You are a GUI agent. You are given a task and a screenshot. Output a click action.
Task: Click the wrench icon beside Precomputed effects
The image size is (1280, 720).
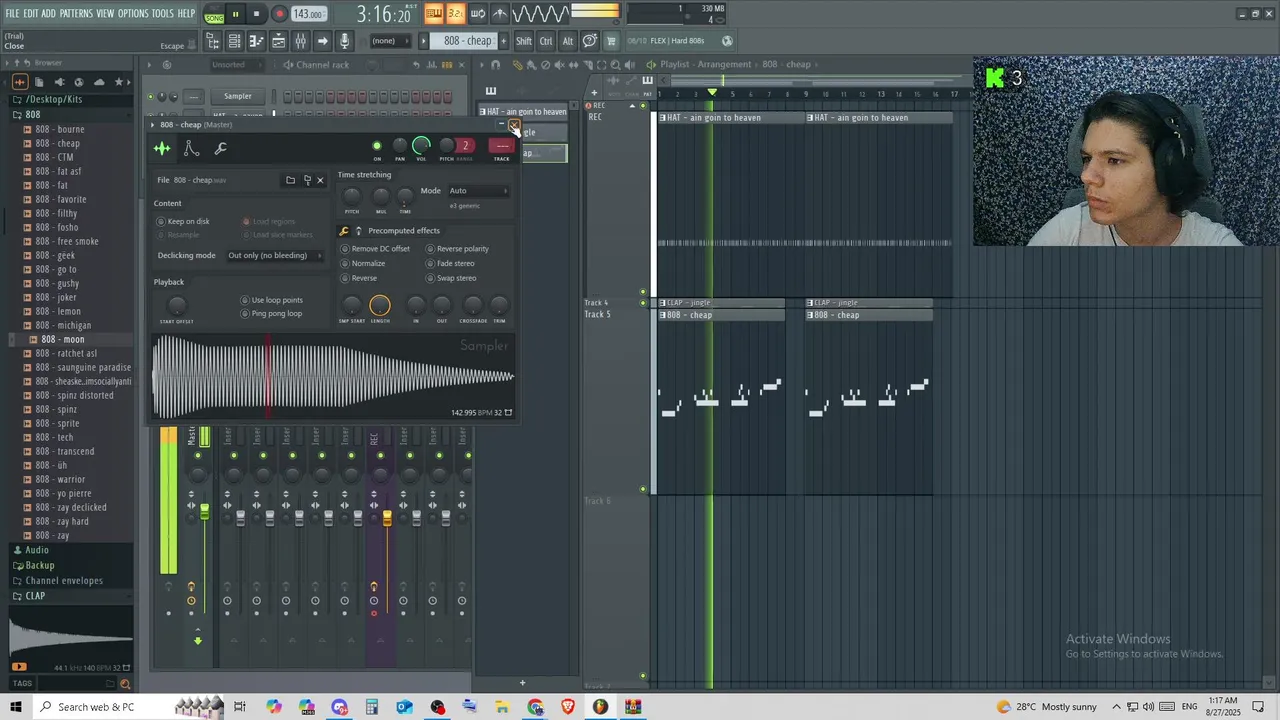(x=344, y=231)
